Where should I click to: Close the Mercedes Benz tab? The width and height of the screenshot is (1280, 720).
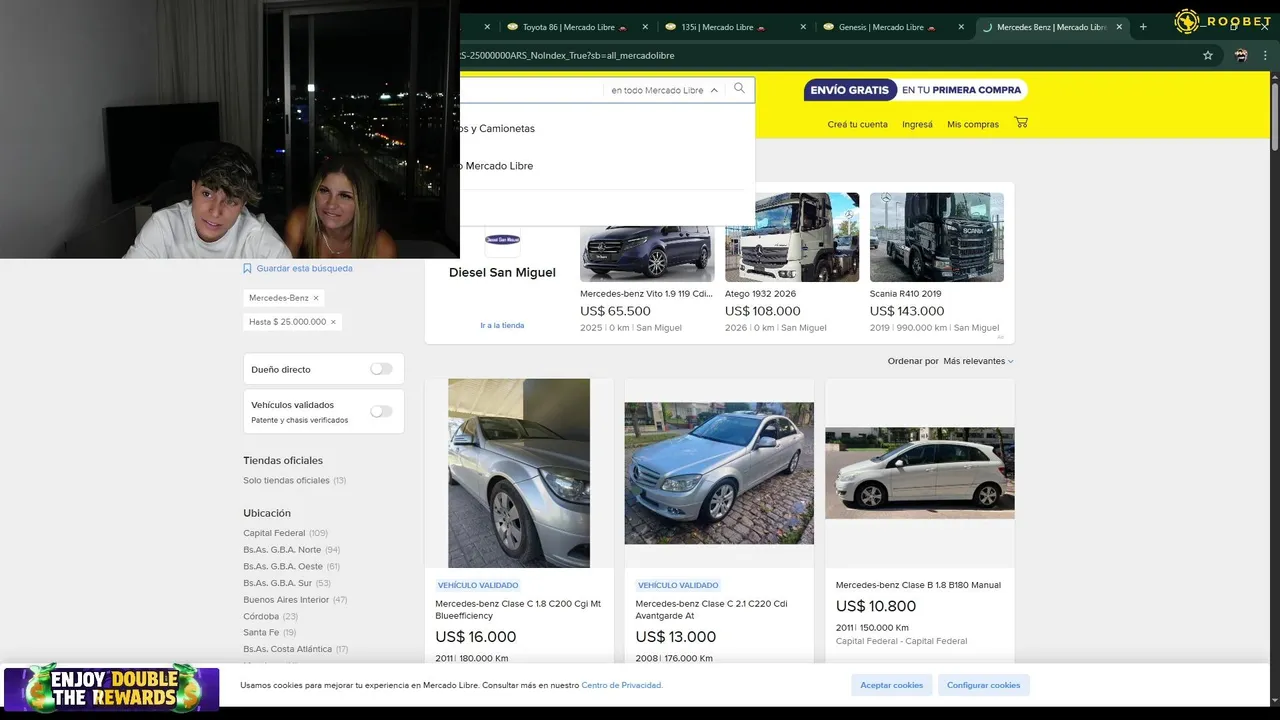[1119, 27]
